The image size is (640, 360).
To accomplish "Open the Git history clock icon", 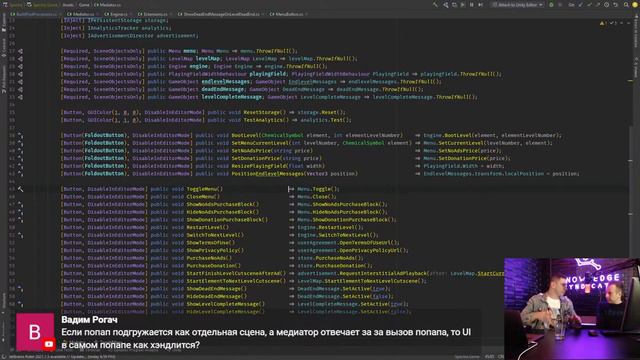I will [x=607, y=5].
